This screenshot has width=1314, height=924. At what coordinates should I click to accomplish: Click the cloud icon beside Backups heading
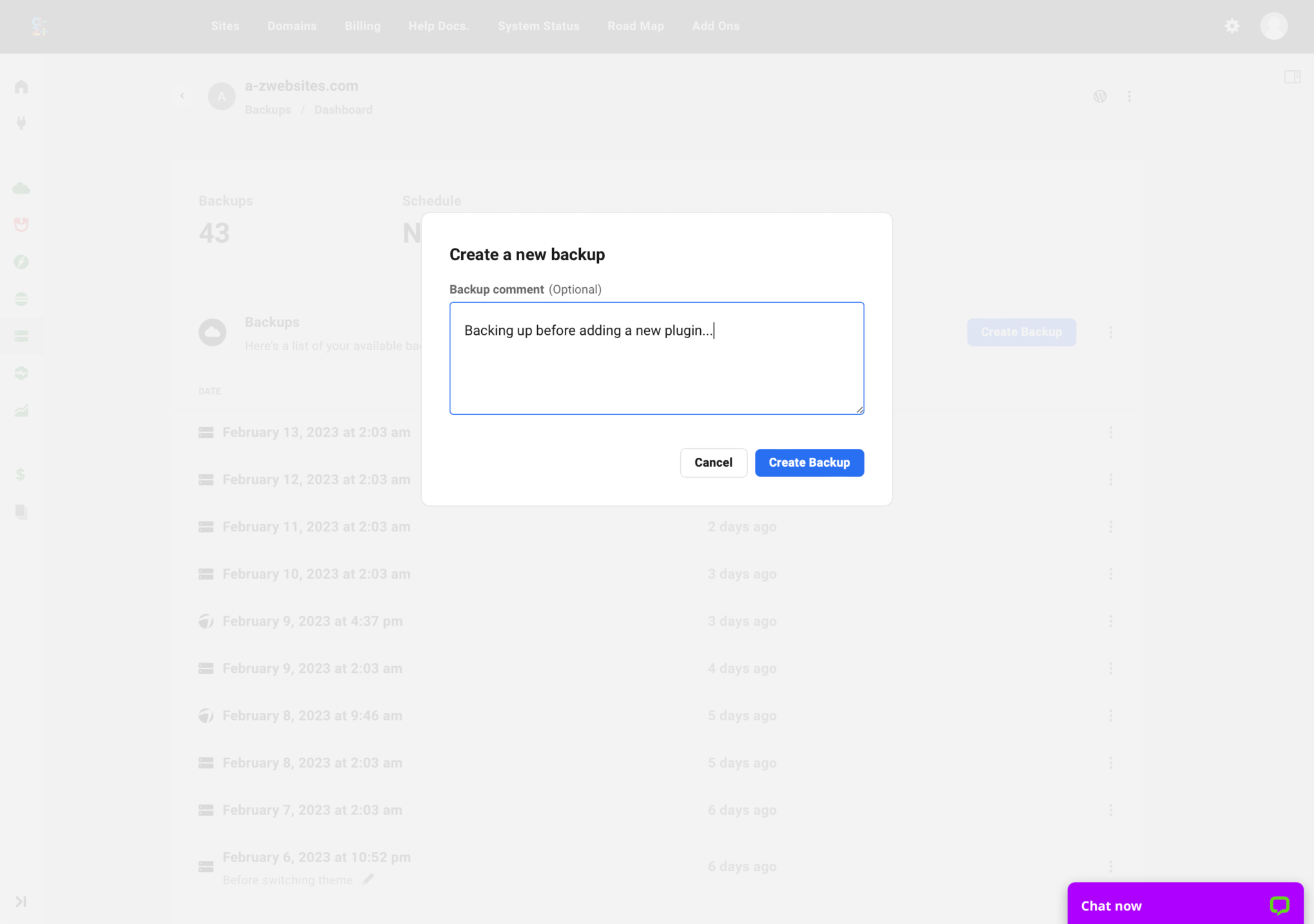(213, 332)
